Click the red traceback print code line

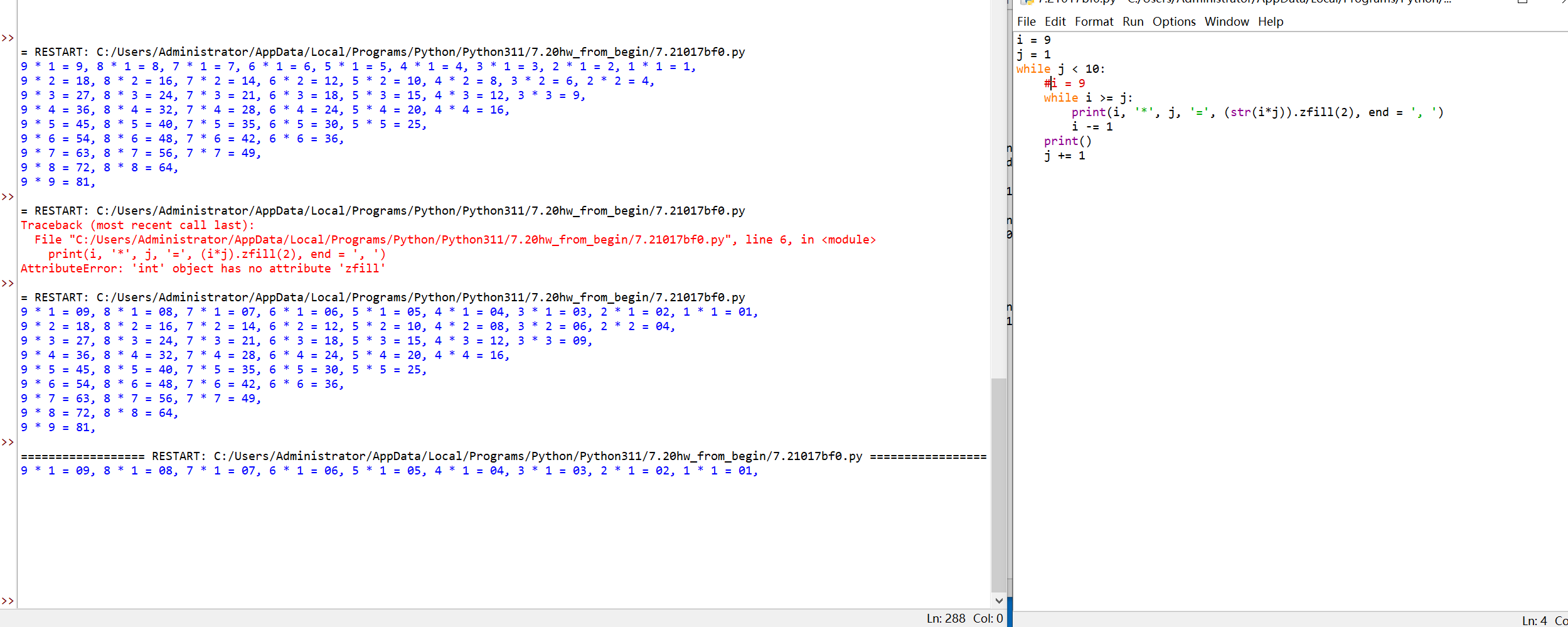click(x=217, y=254)
